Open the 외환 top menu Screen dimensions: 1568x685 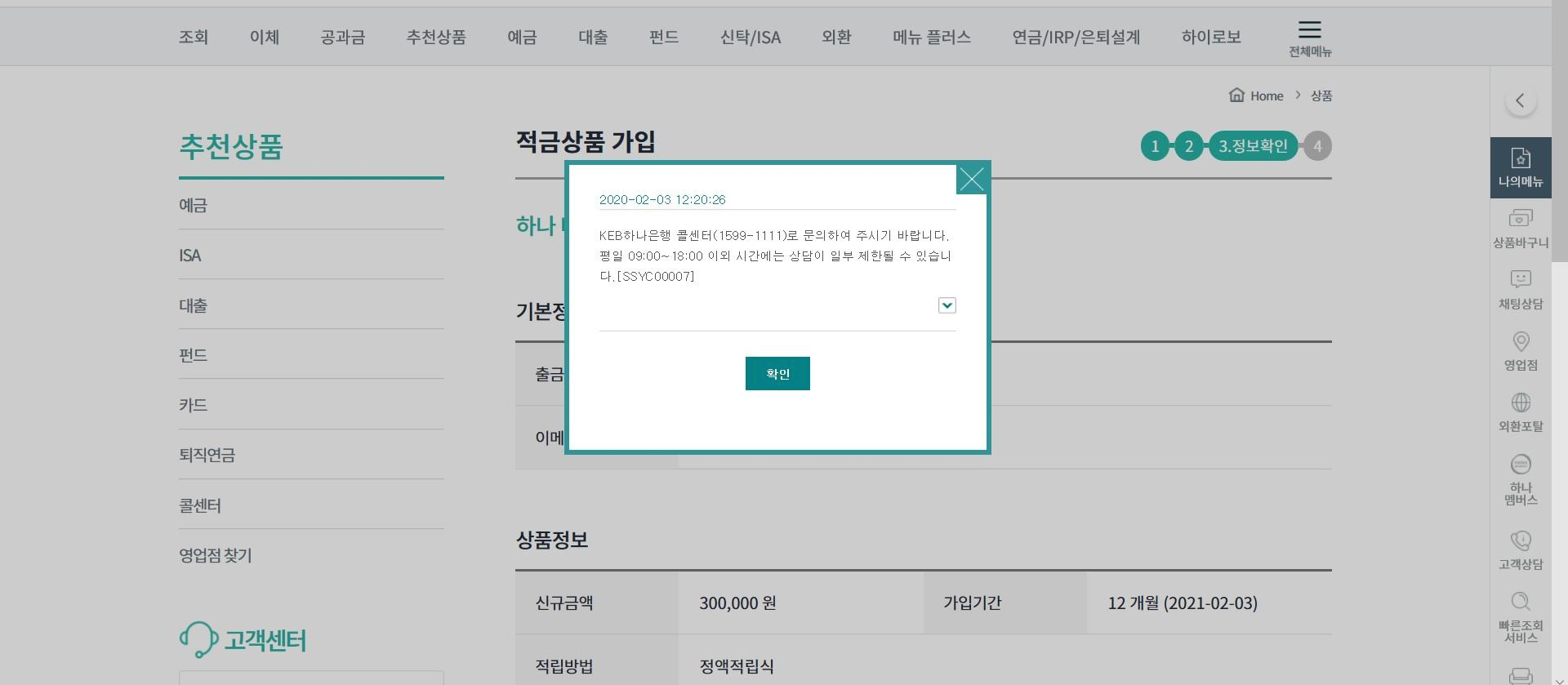(x=836, y=37)
